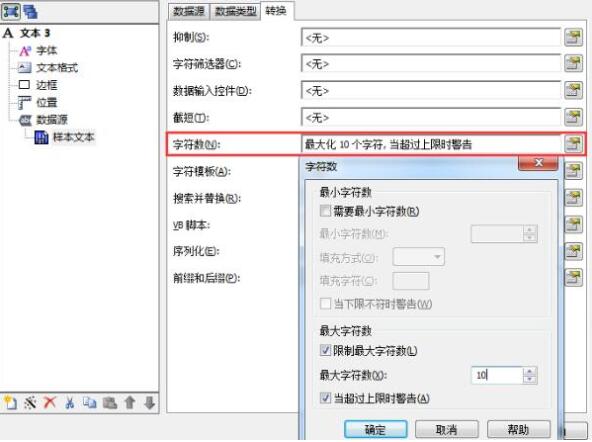
Task: Click the 字符筛选器 value field
Action: (431, 63)
